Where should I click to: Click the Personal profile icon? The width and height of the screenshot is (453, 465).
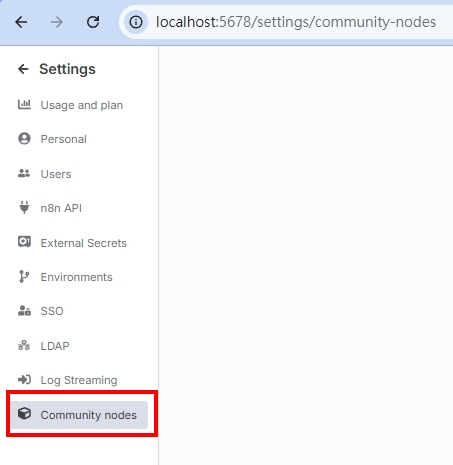click(24, 139)
